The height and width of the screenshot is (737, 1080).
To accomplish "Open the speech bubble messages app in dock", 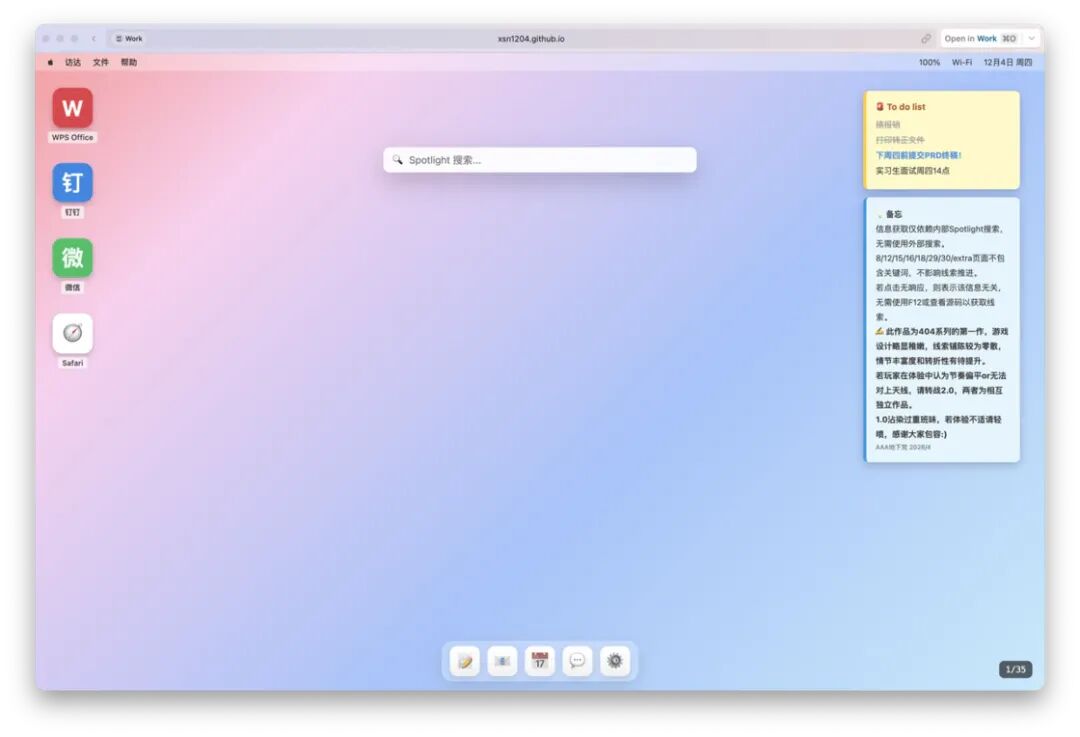I will 577,661.
